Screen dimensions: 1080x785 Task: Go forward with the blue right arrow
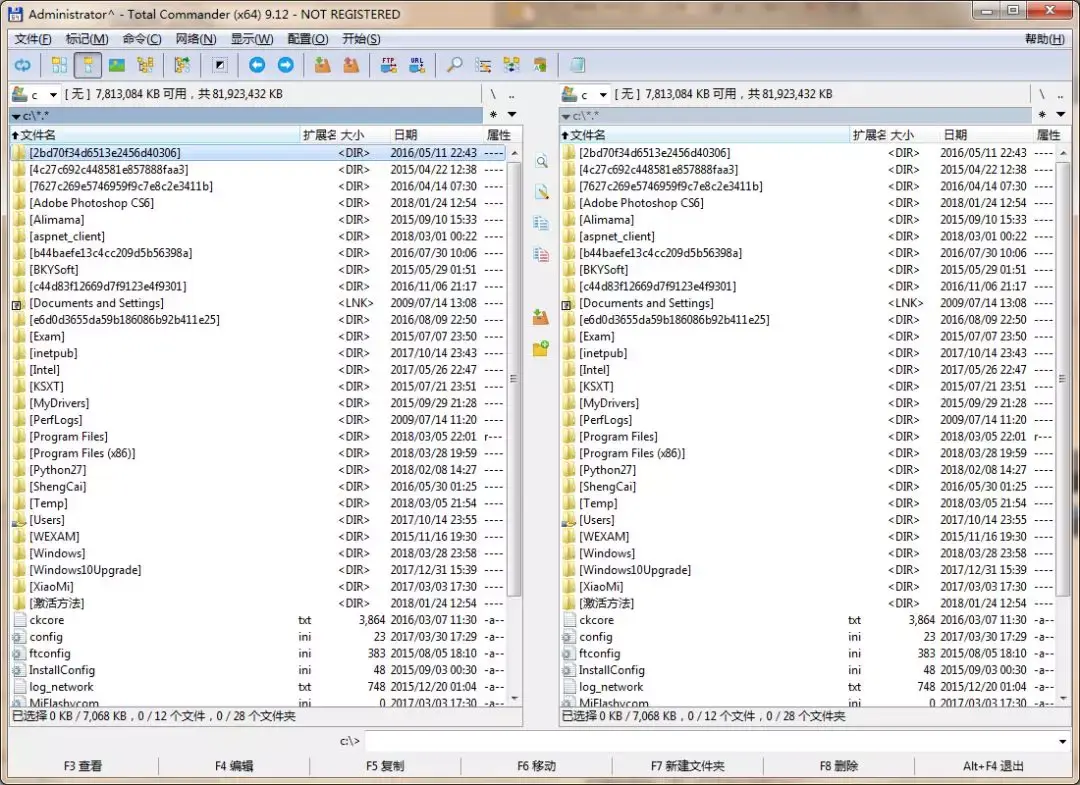[285, 65]
